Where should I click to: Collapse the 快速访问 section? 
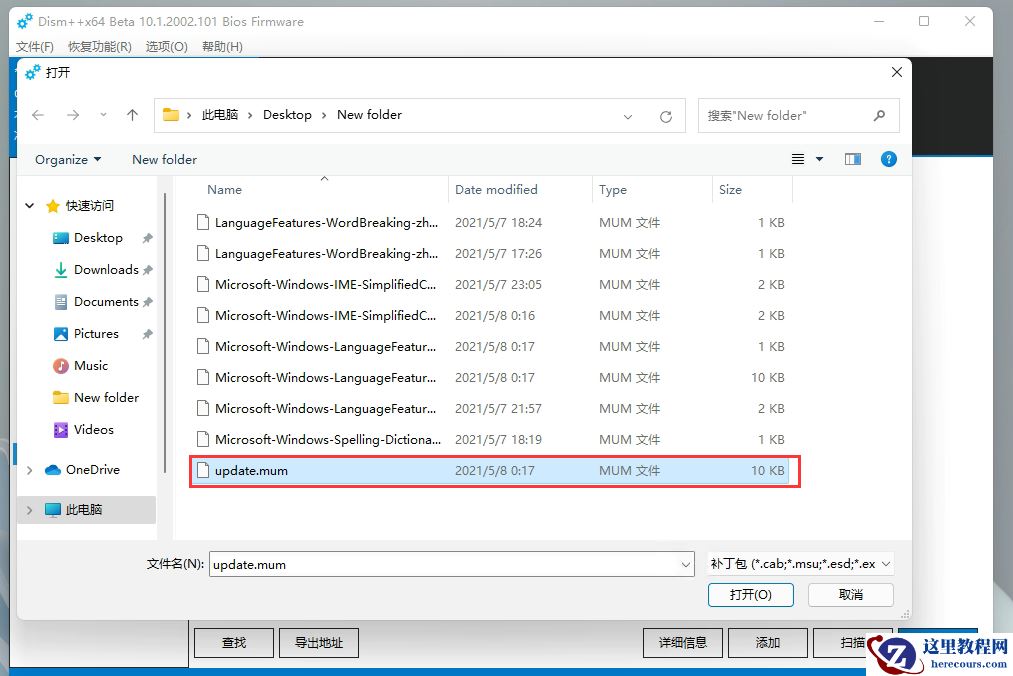pos(29,206)
